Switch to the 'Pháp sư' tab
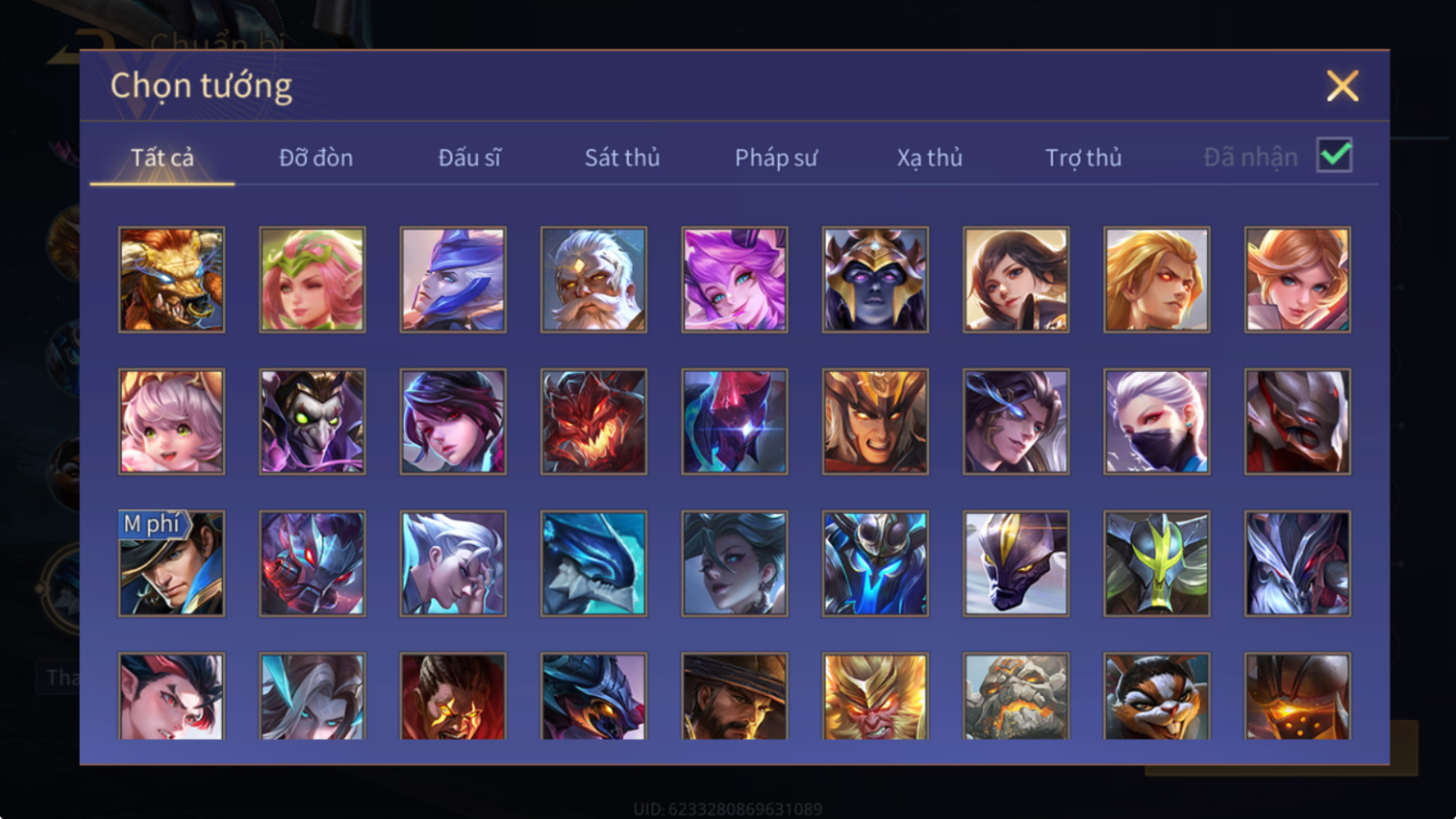The width and height of the screenshot is (1456, 819). [x=776, y=158]
